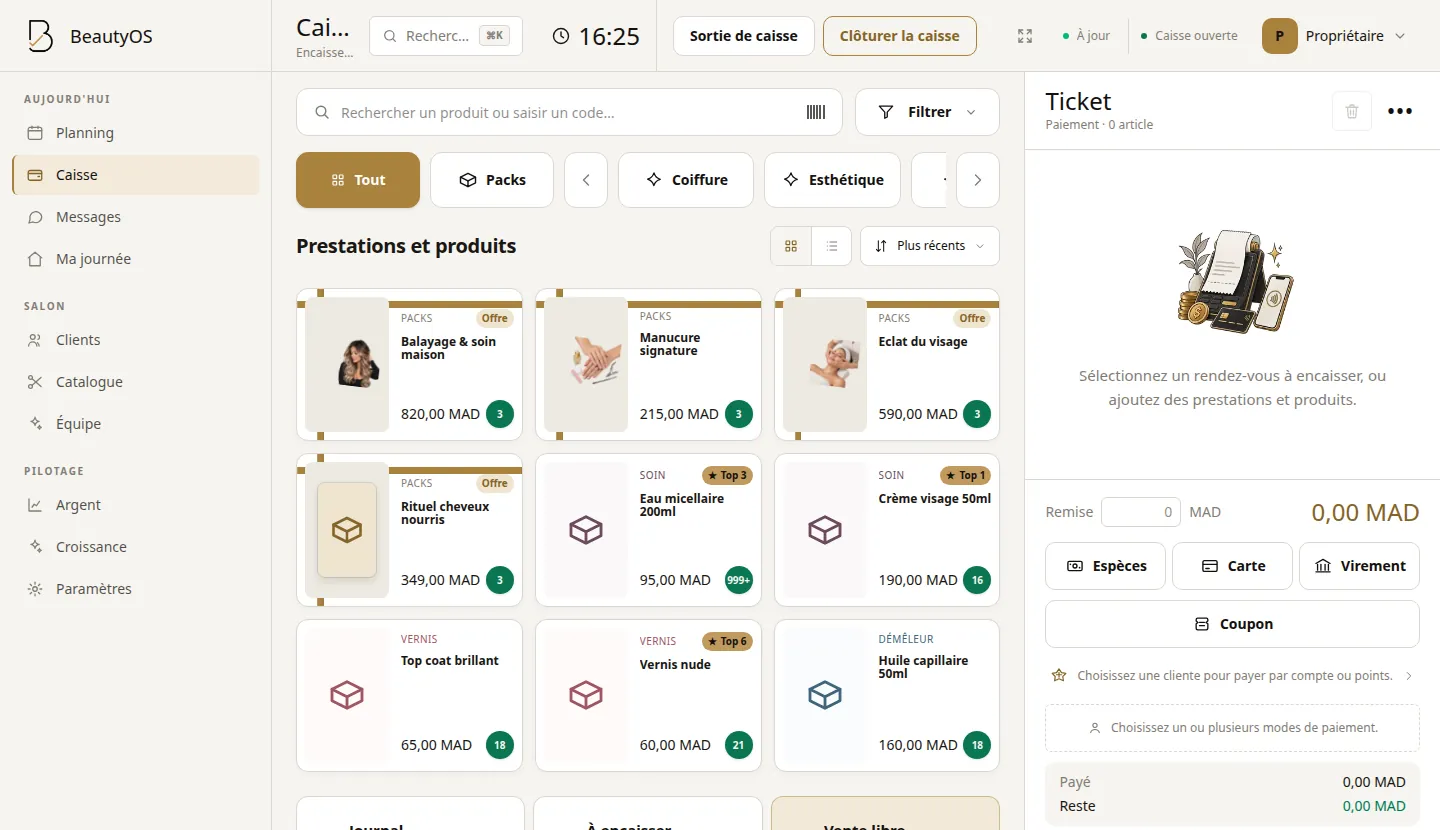Click the barcode scanner icon in product search

tap(816, 112)
